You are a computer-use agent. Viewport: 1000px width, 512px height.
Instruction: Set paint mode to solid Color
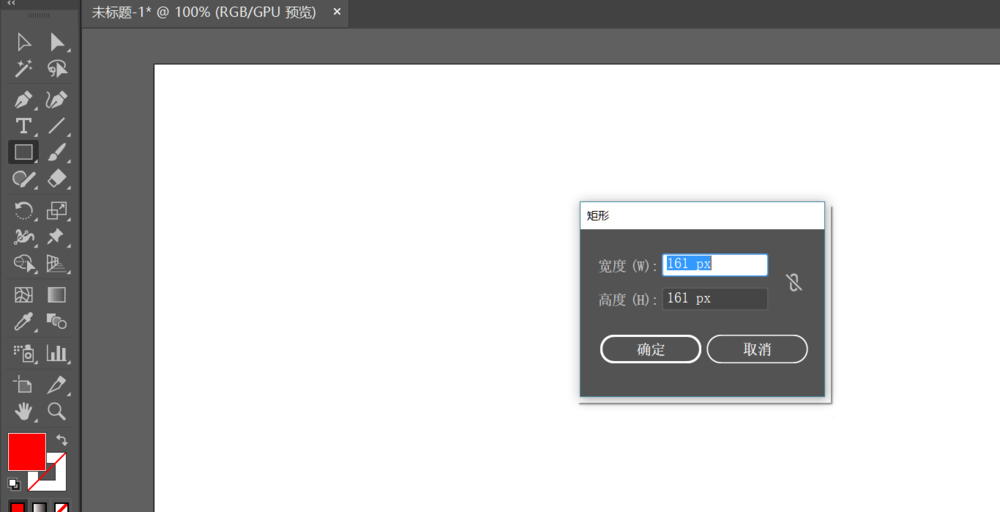coord(17,508)
